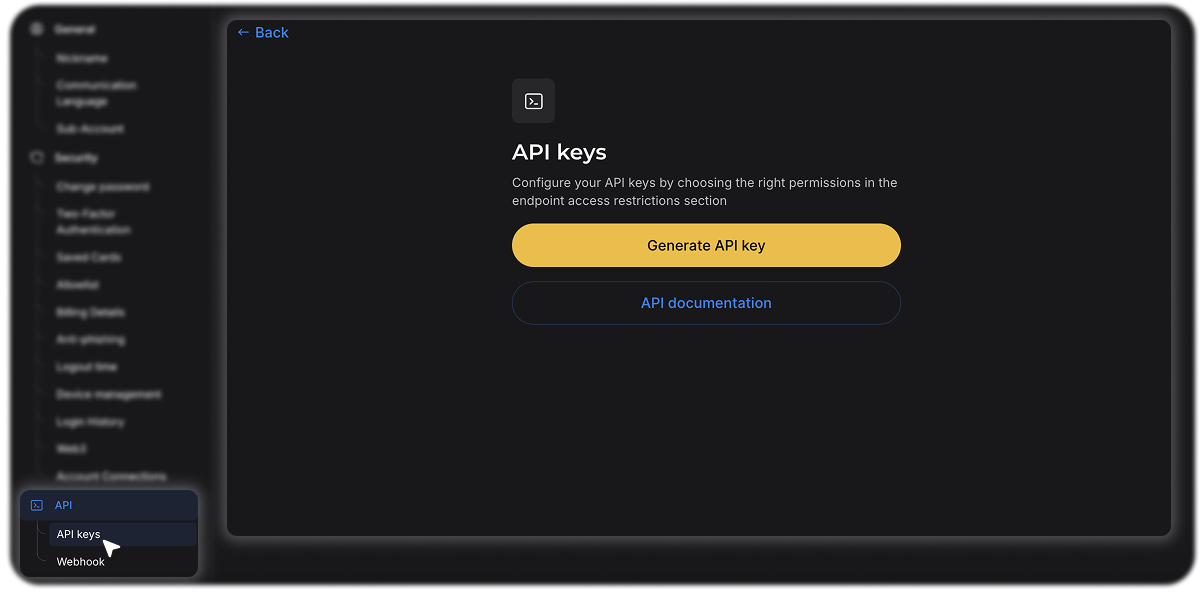Screen dimensions: 1200x597
Task: Click the terminal icon above API keys heading
Action: point(533,101)
